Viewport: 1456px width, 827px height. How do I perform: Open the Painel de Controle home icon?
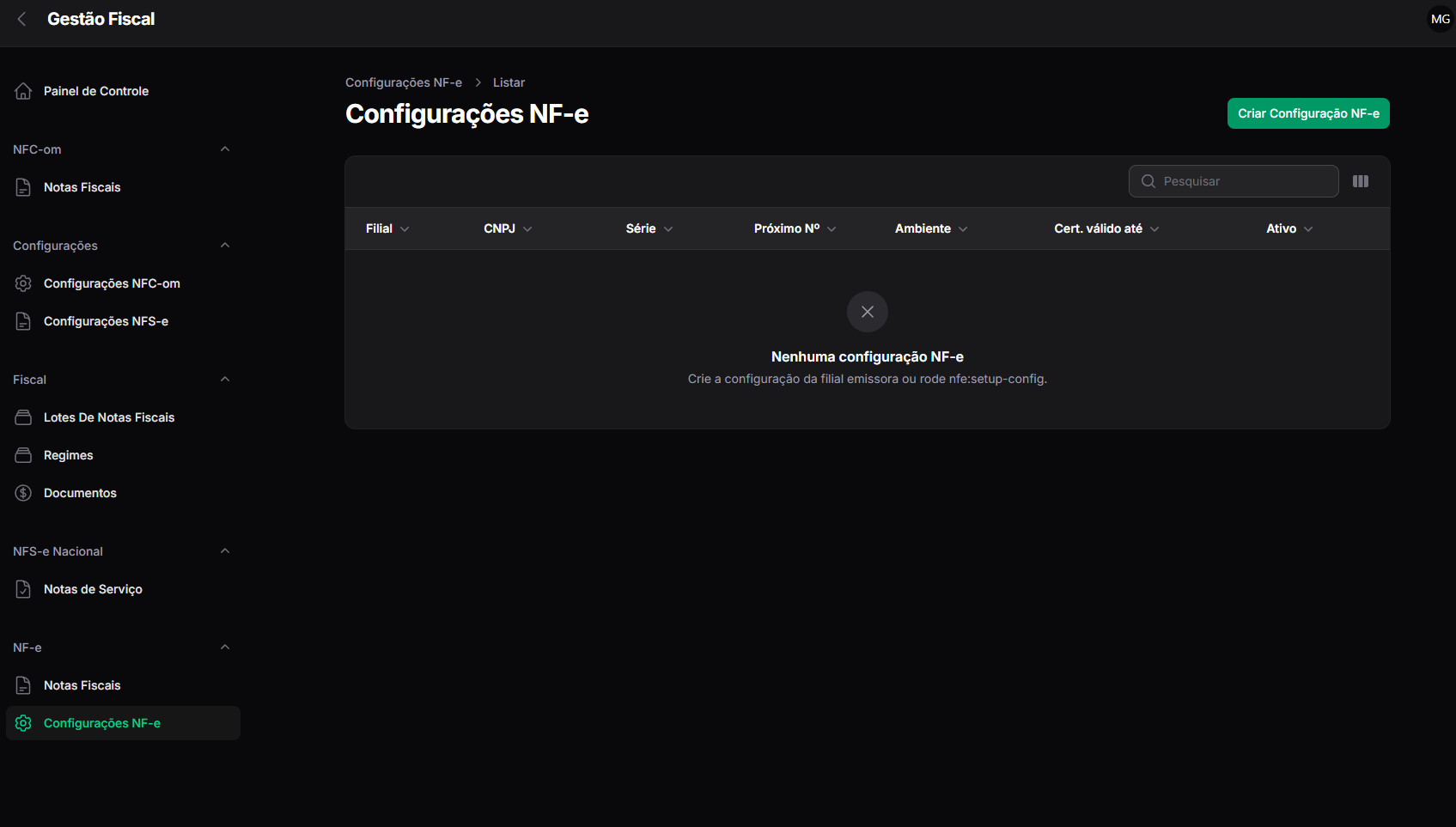pos(23,91)
